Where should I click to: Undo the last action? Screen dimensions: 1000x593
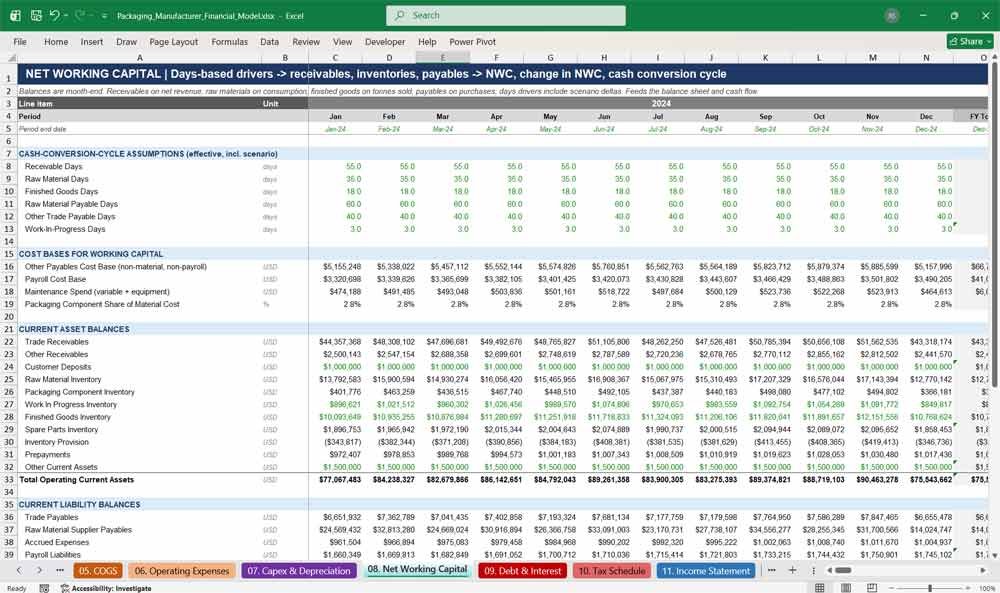55,15
